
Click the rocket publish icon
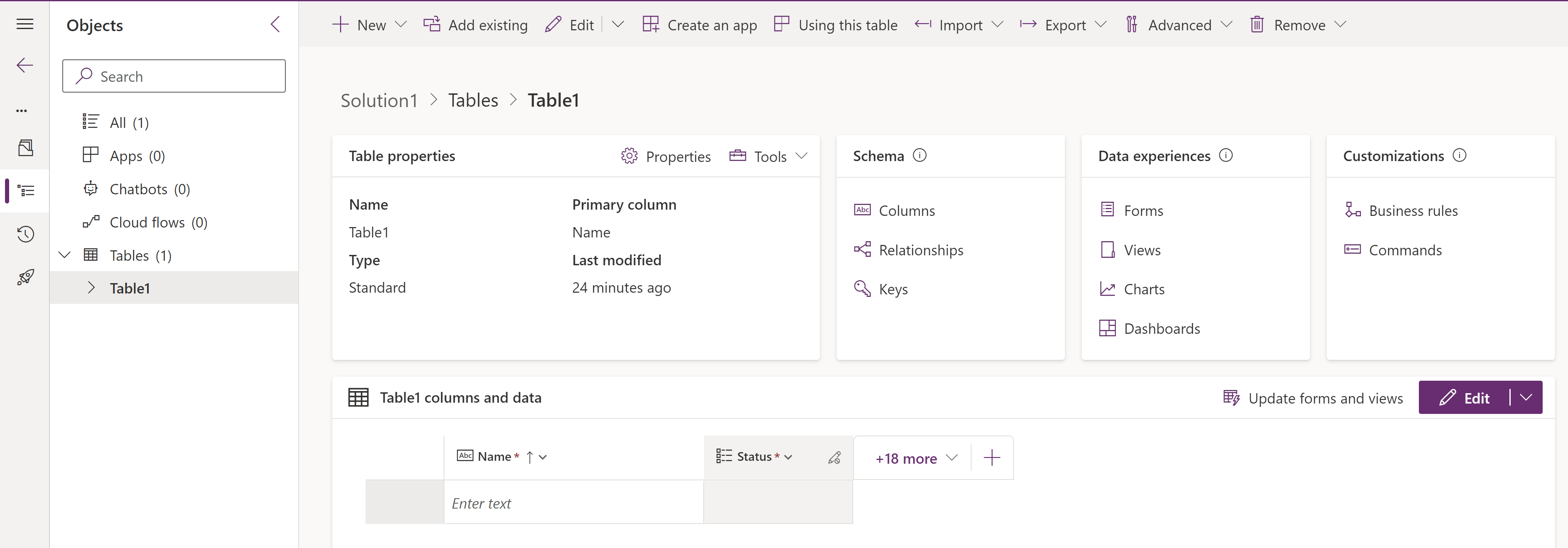pos(25,277)
